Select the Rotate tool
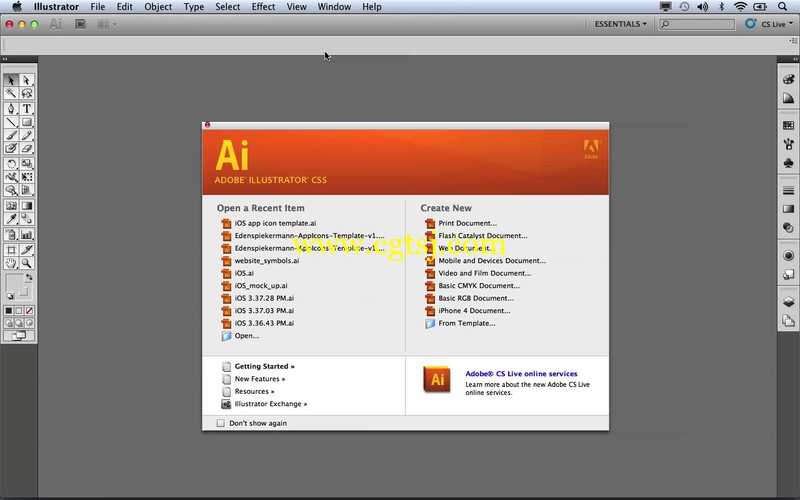The width and height of the screenshot is (800, 500). pyautogui.click(x=11, y=164)
